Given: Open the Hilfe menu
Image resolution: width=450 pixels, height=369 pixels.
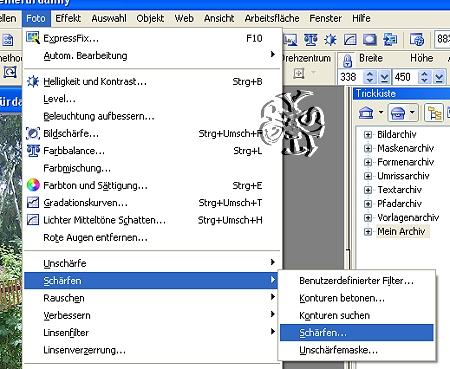Looking at the screenshot, I should (361, 18).
